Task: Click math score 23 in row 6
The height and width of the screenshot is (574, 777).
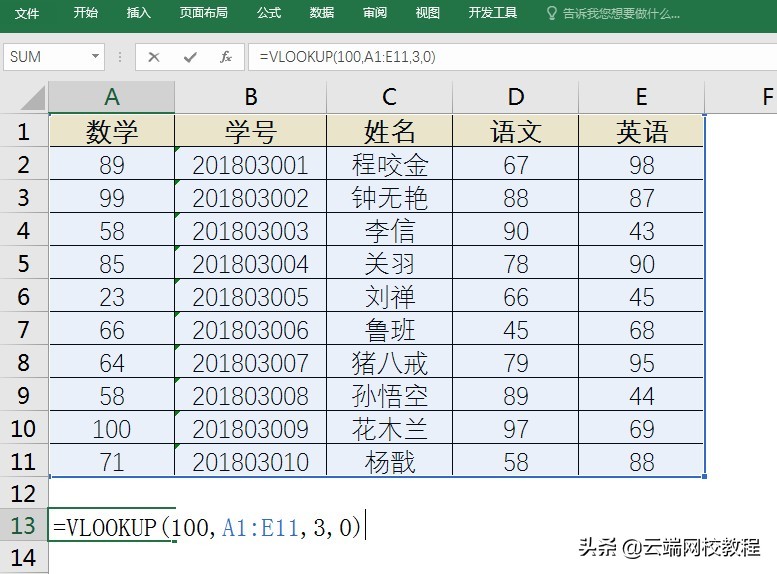Action: [x=112, y=296]
